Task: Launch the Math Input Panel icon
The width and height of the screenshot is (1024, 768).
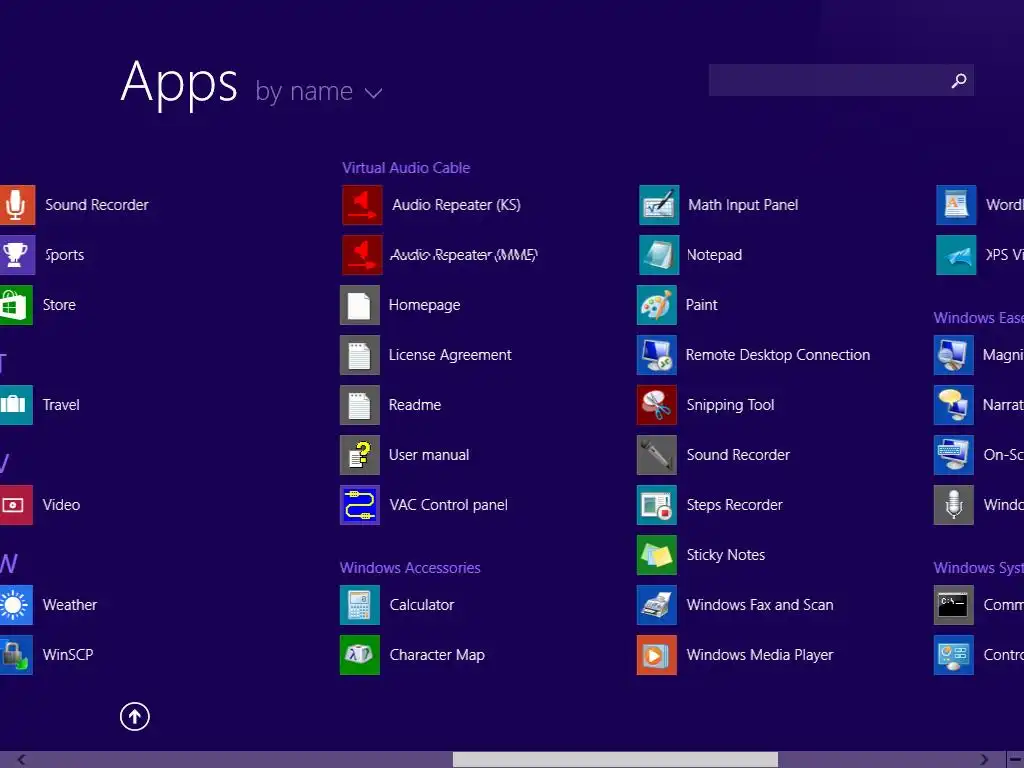Action: point(659,205)
